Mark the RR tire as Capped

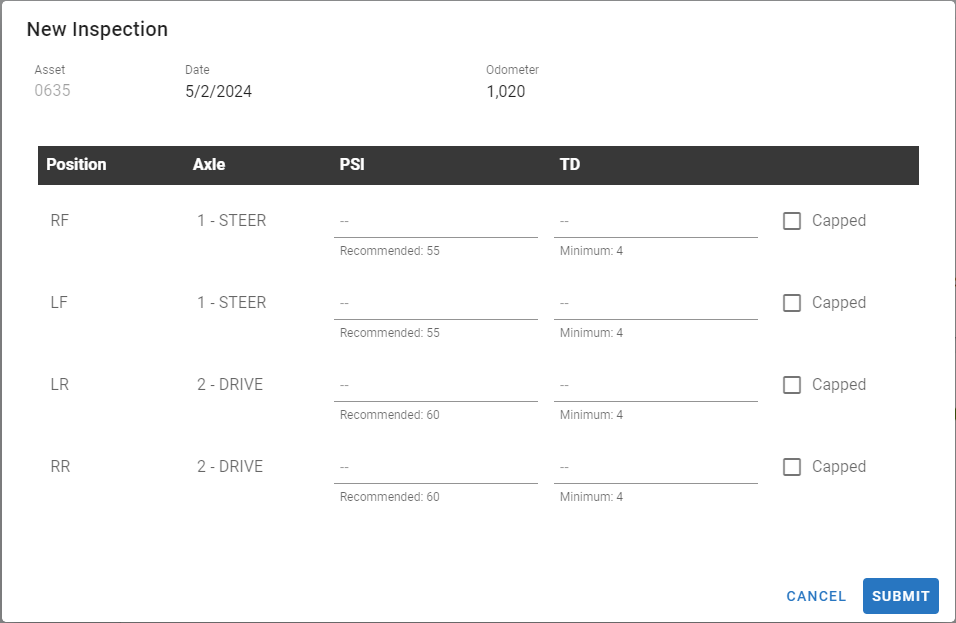792,467
